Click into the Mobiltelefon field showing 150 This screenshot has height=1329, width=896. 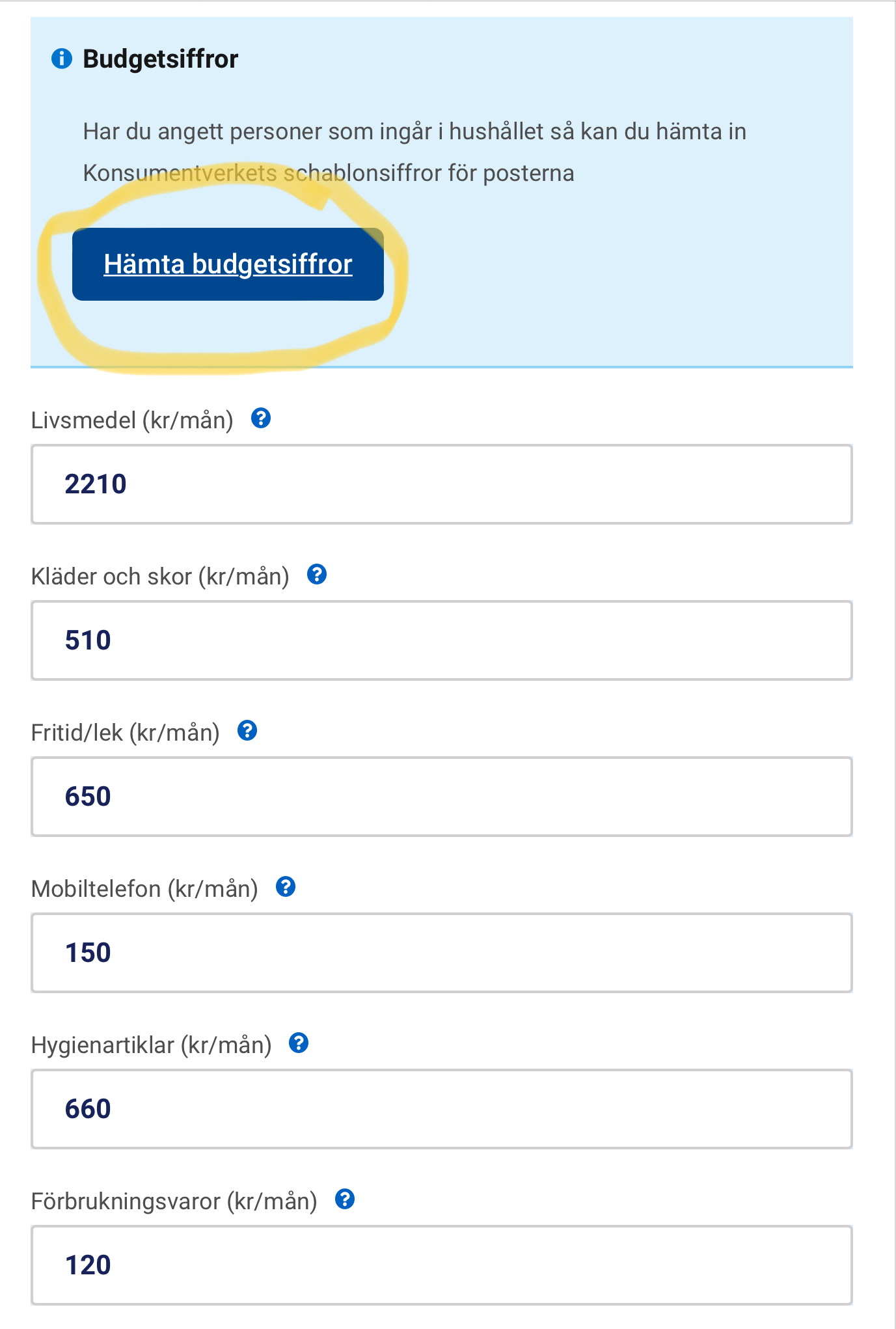coord(441,953)
